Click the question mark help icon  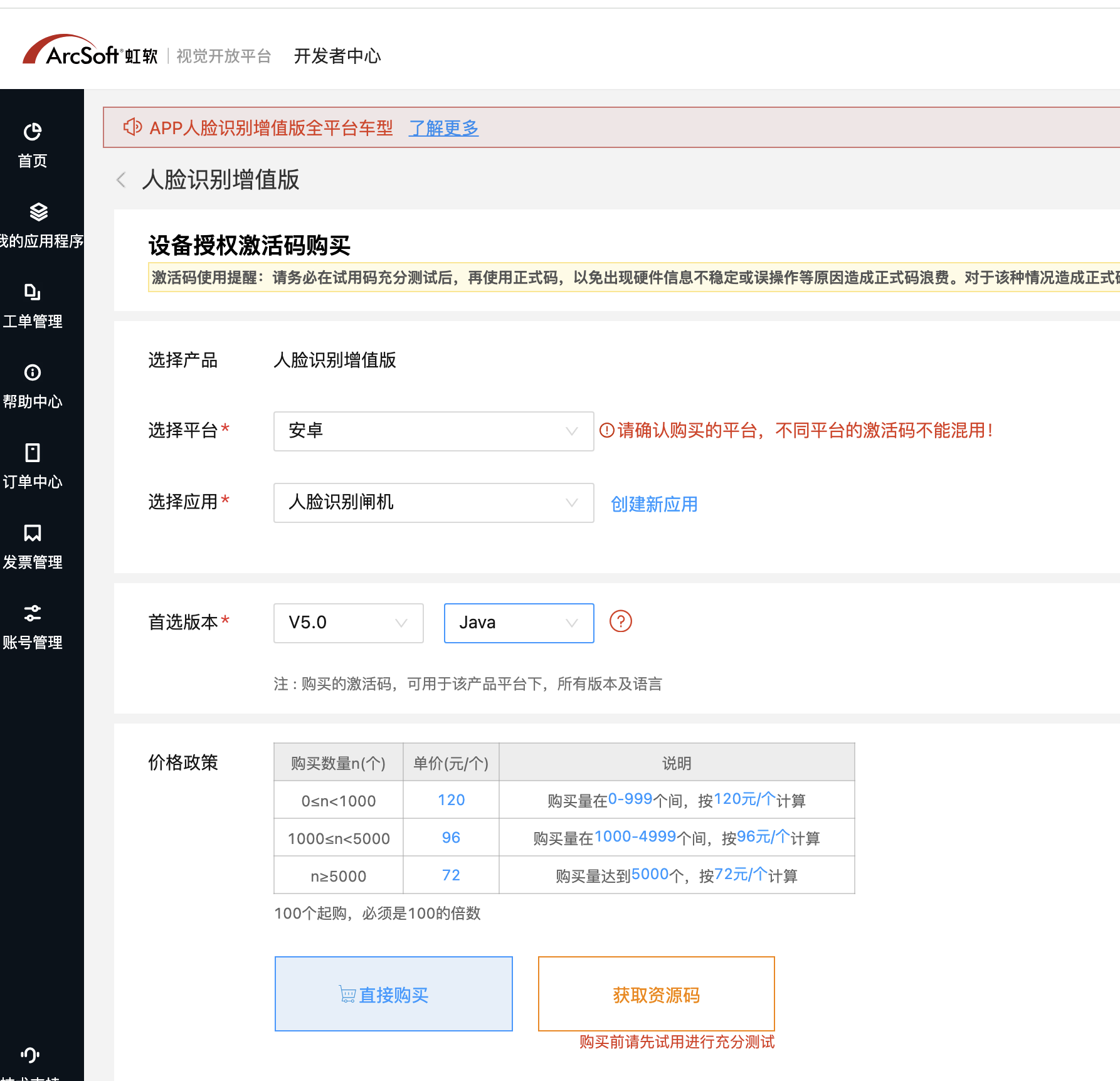(x=621, y=621)
